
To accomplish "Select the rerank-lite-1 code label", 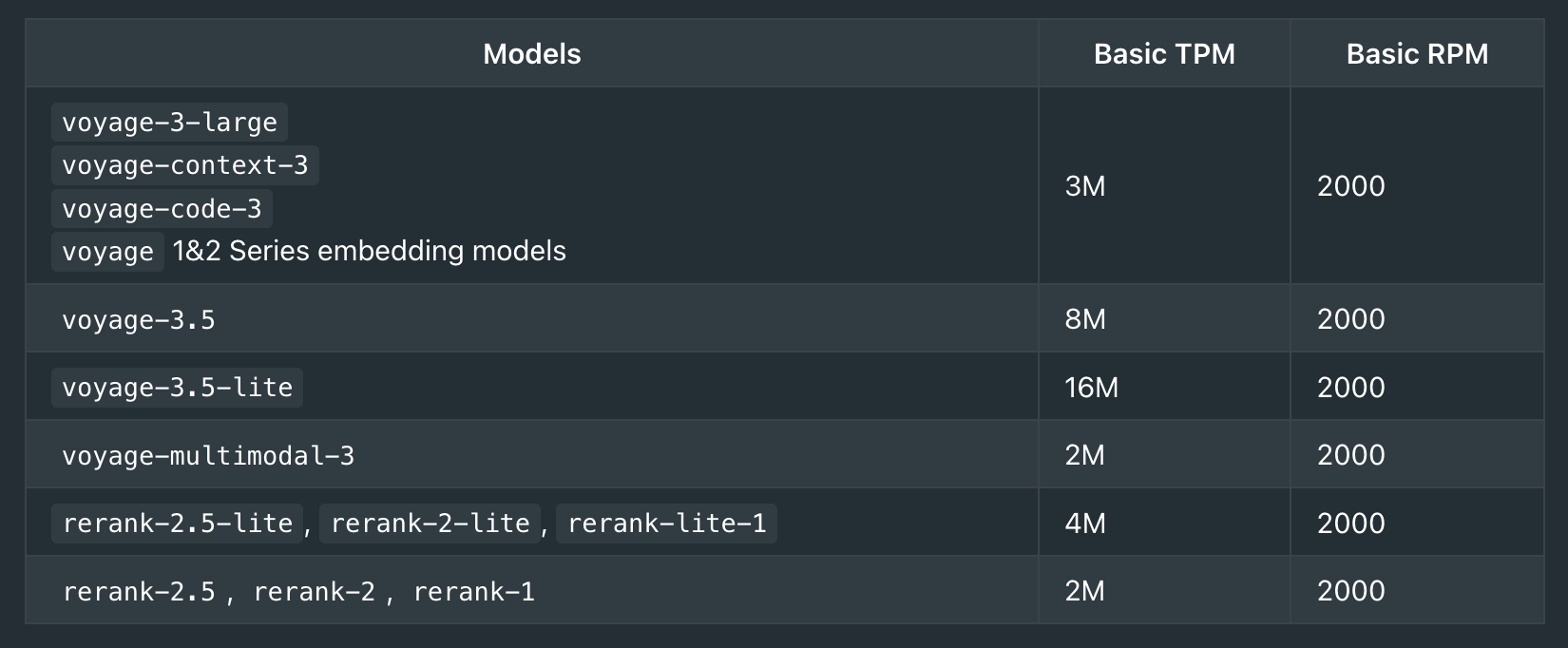I will (666, 524).
